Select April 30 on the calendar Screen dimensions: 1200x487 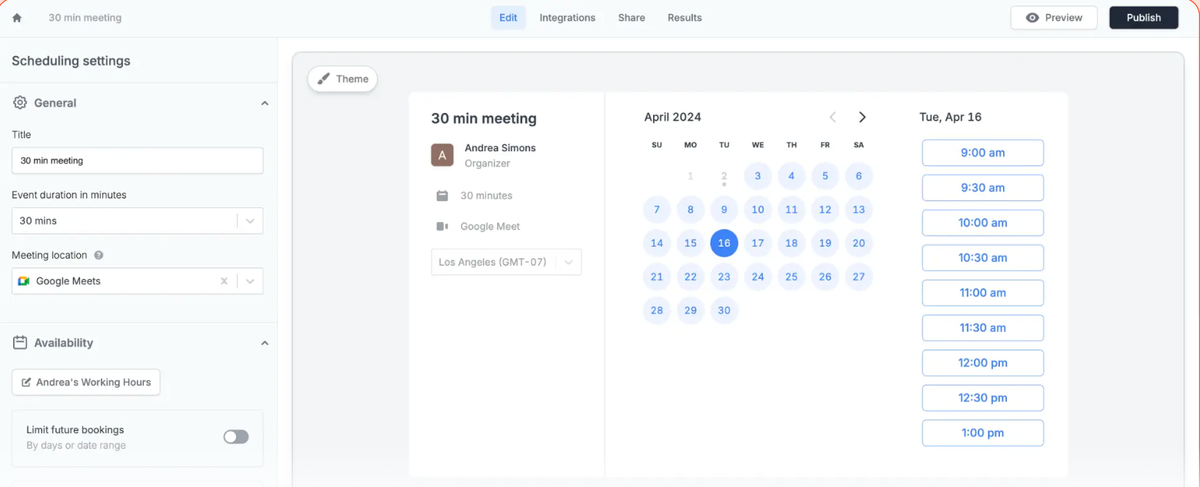tap(724, 310)
